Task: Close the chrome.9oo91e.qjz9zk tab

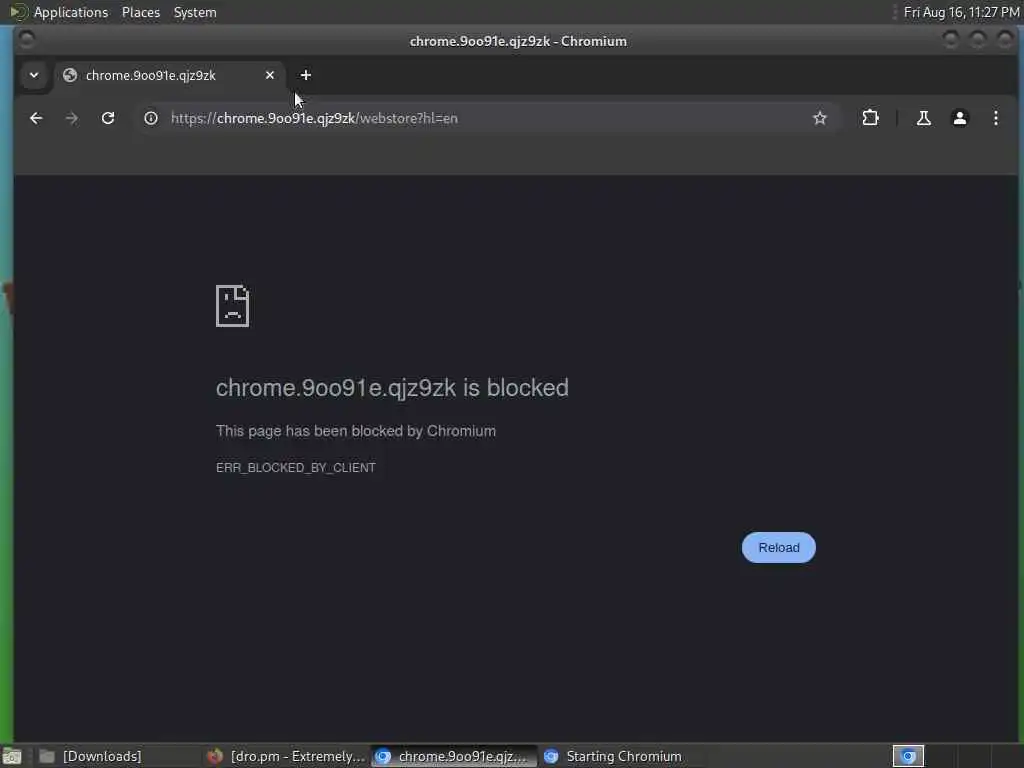Action: [x=270, y=75]
